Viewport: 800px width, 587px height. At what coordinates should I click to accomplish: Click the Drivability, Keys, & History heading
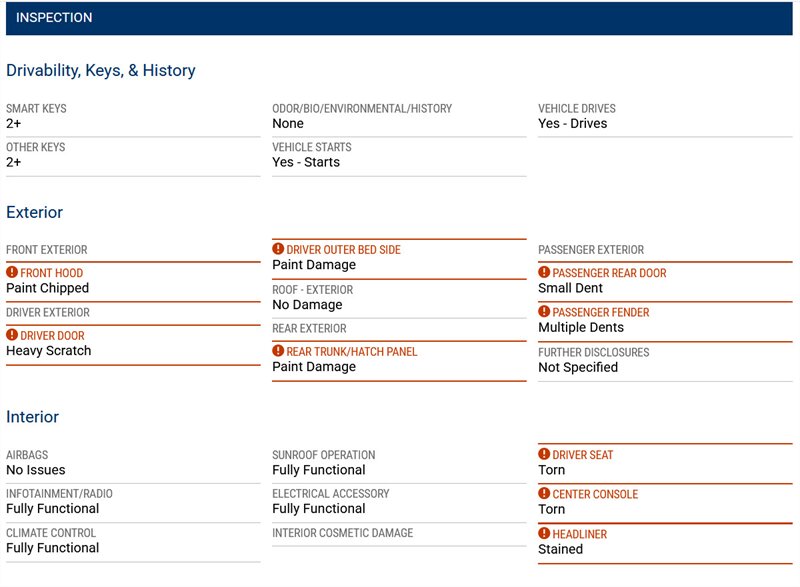pos(101,71)
